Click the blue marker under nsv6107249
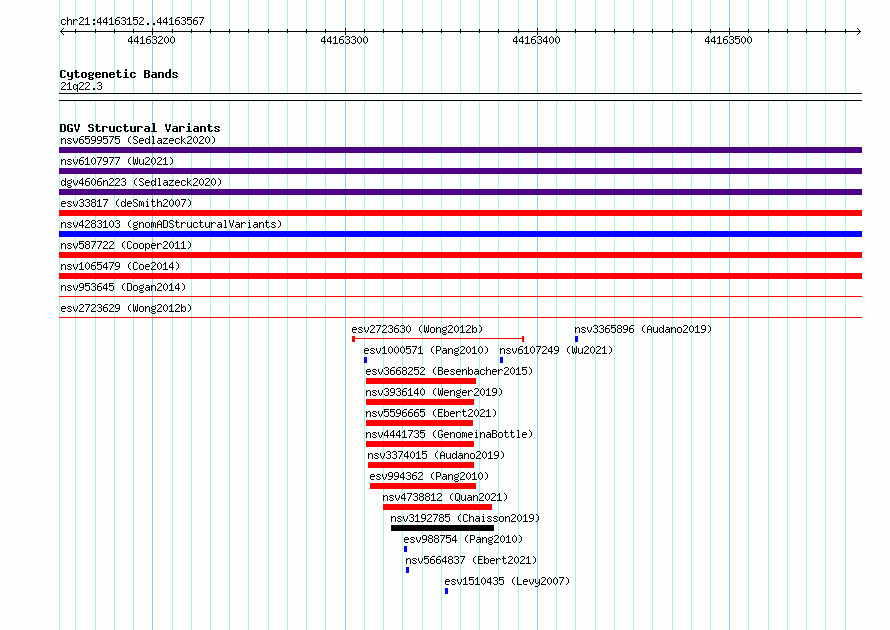Screen dimensions: 890x630 tap(501, 360)
